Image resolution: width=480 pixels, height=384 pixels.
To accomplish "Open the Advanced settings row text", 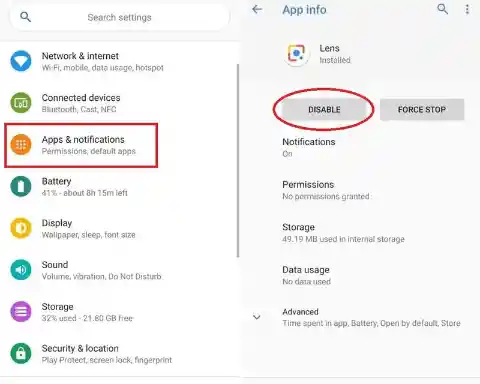I will click(371, 317).
